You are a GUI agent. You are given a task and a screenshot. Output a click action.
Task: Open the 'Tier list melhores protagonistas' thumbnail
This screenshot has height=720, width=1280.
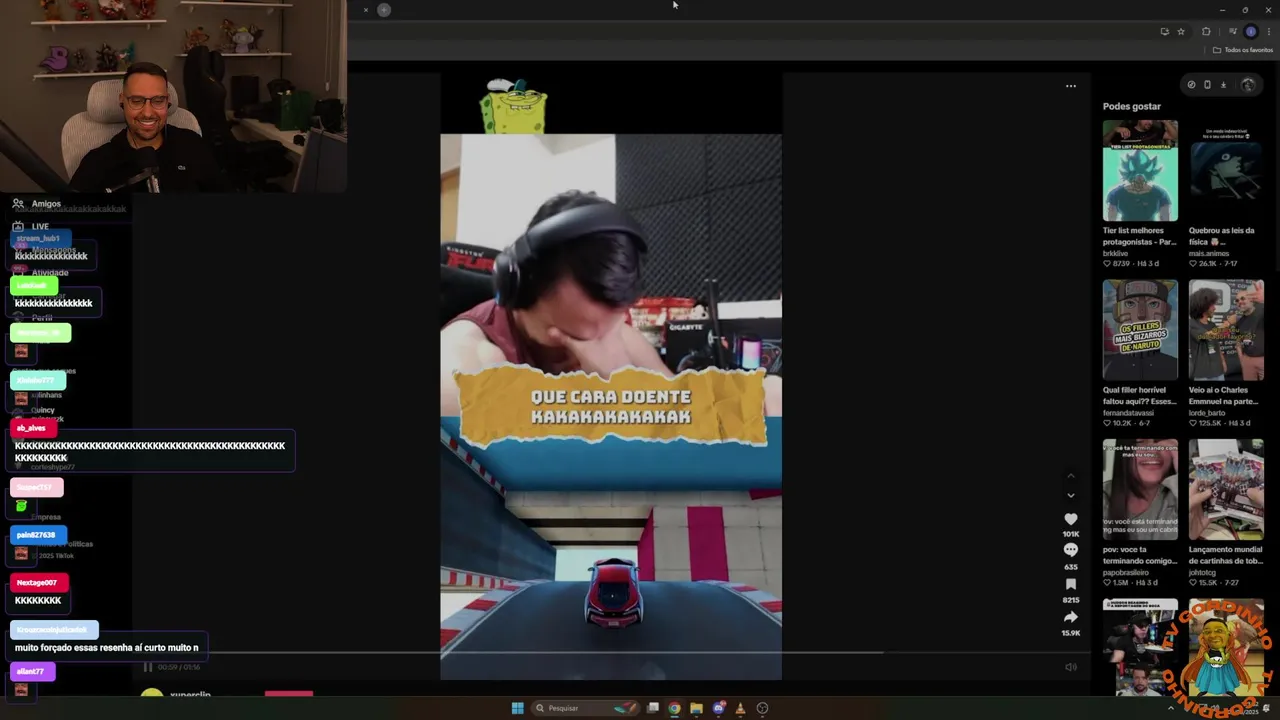pyautogui.click(x=1140, y=171)
